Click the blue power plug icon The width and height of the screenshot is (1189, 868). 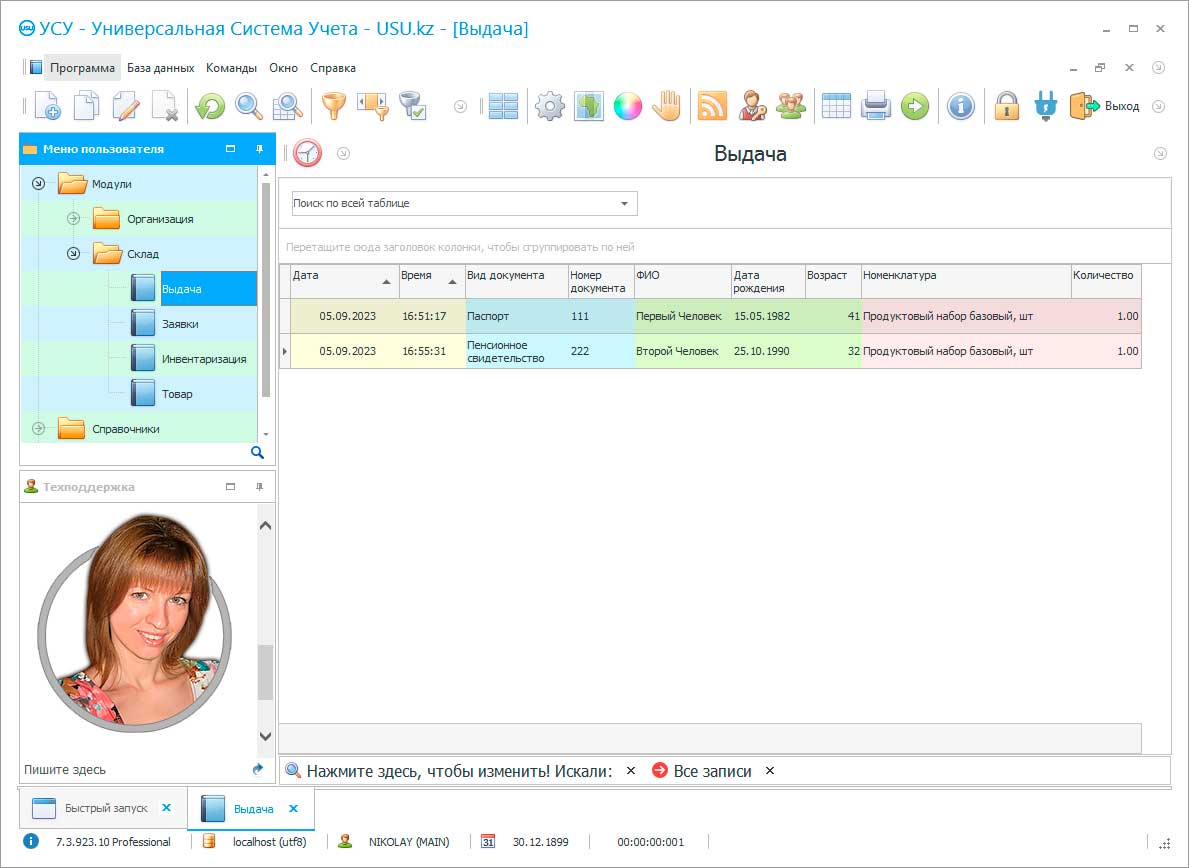click(x=1046, y=106)
